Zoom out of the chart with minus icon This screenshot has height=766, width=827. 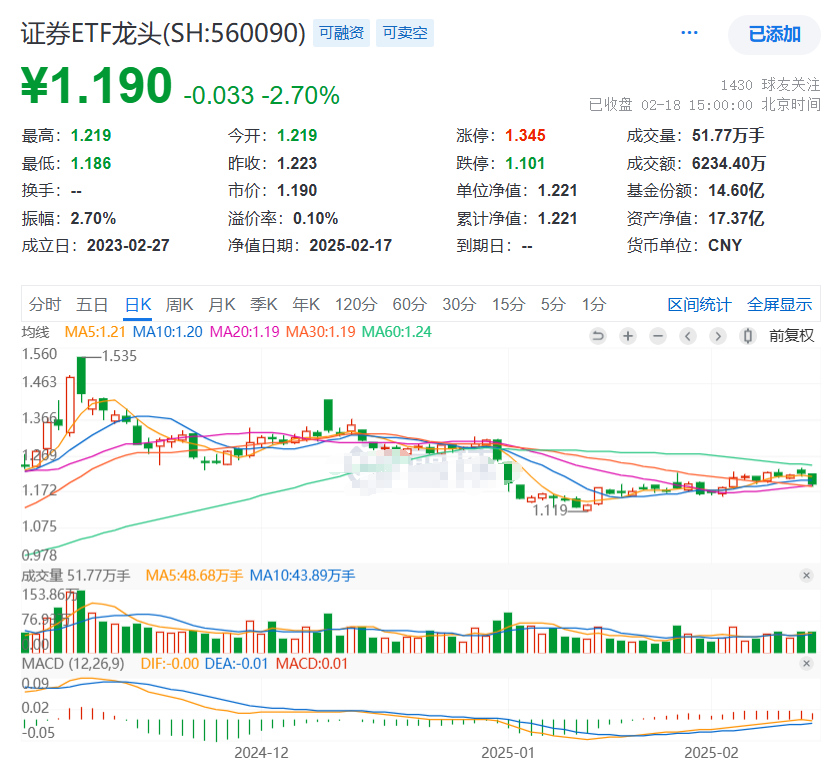tap(657, 336)
